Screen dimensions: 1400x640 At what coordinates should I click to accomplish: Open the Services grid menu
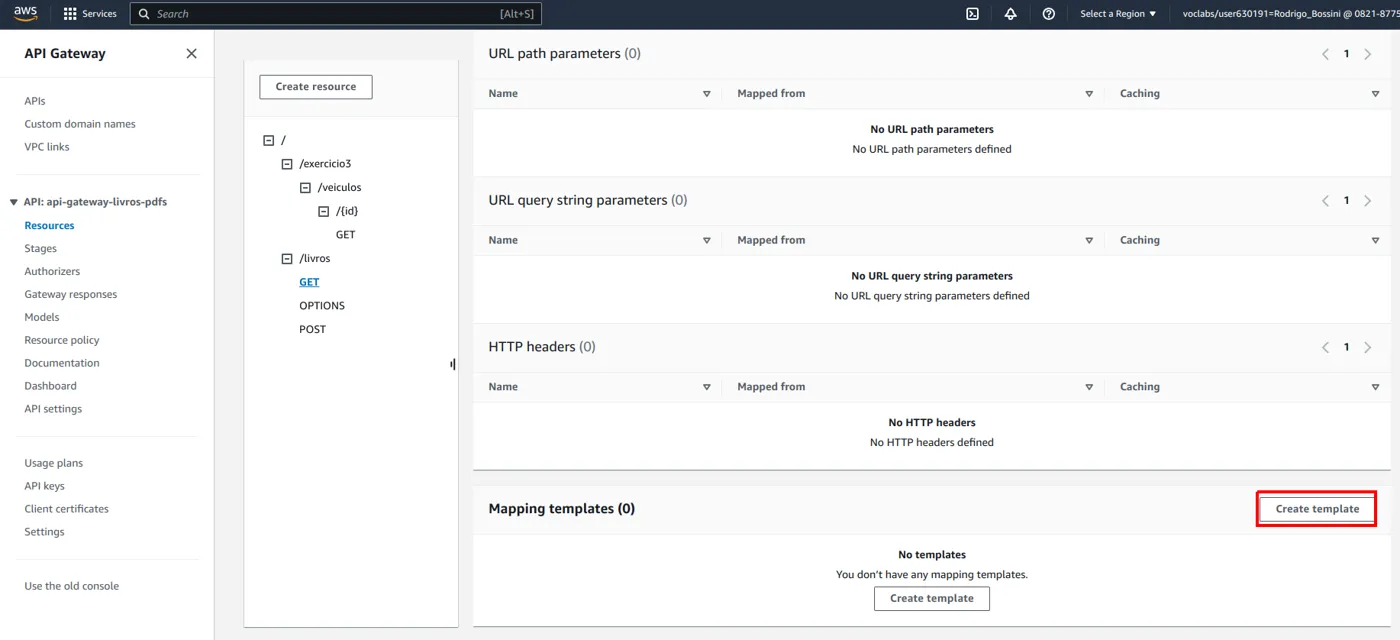pos(90,14)
